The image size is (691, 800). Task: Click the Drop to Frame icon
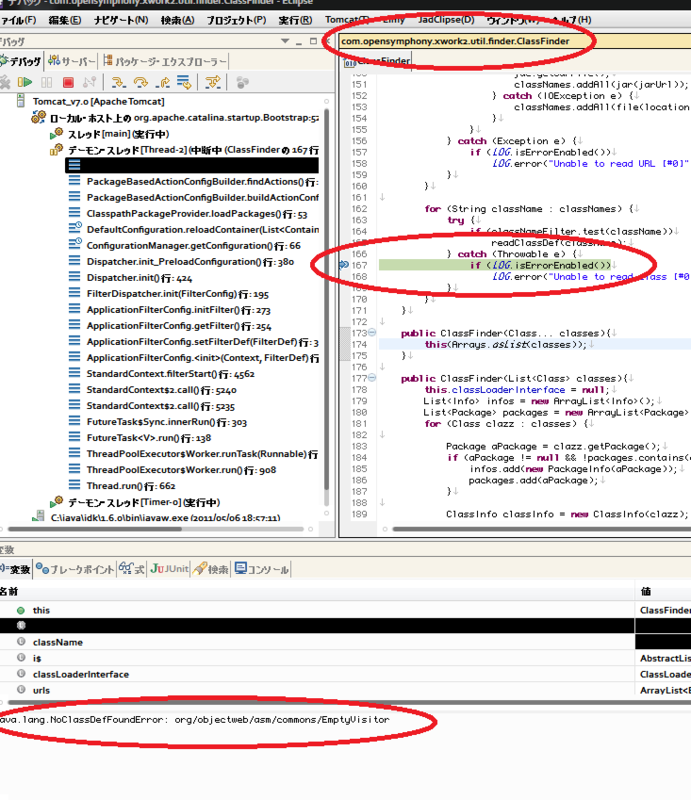tap(184, 82)
